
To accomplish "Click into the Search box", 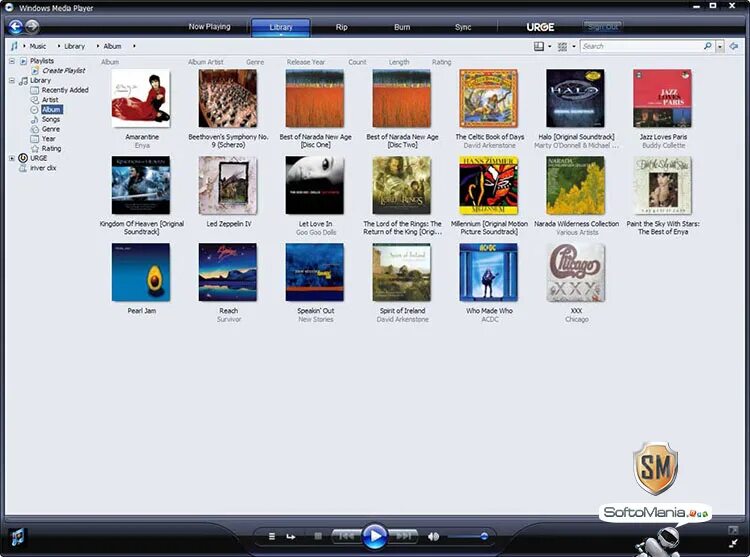I will 642,46.
